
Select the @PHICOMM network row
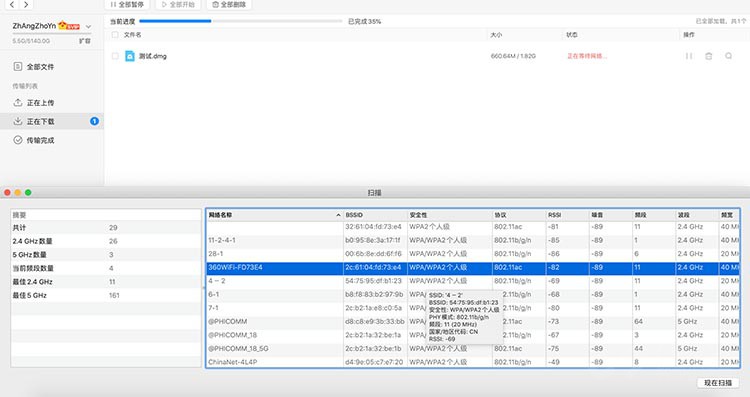coord(473,321)
